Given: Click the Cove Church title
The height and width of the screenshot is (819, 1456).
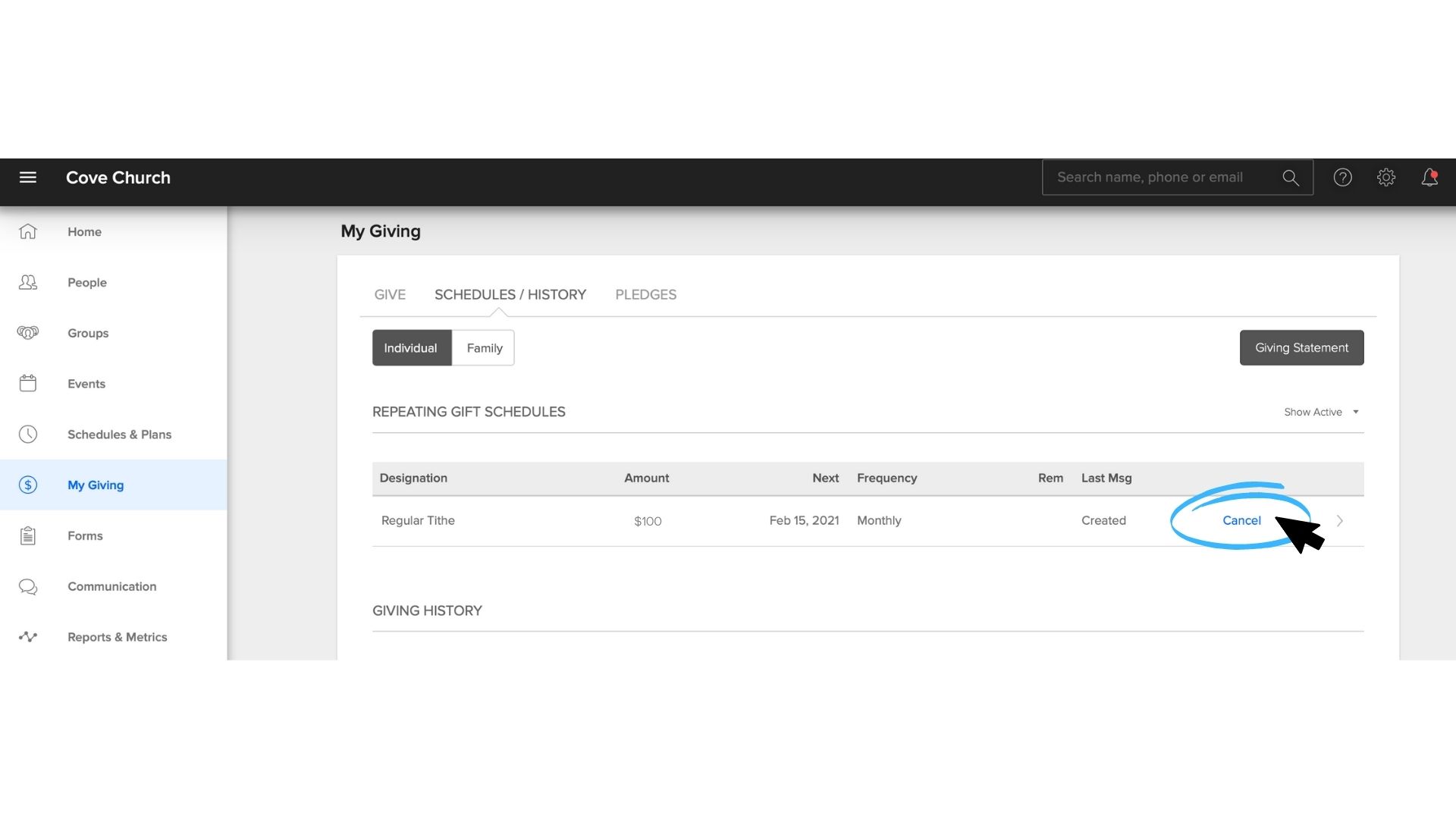Looking at the screenshot, I should pos(118,177).
